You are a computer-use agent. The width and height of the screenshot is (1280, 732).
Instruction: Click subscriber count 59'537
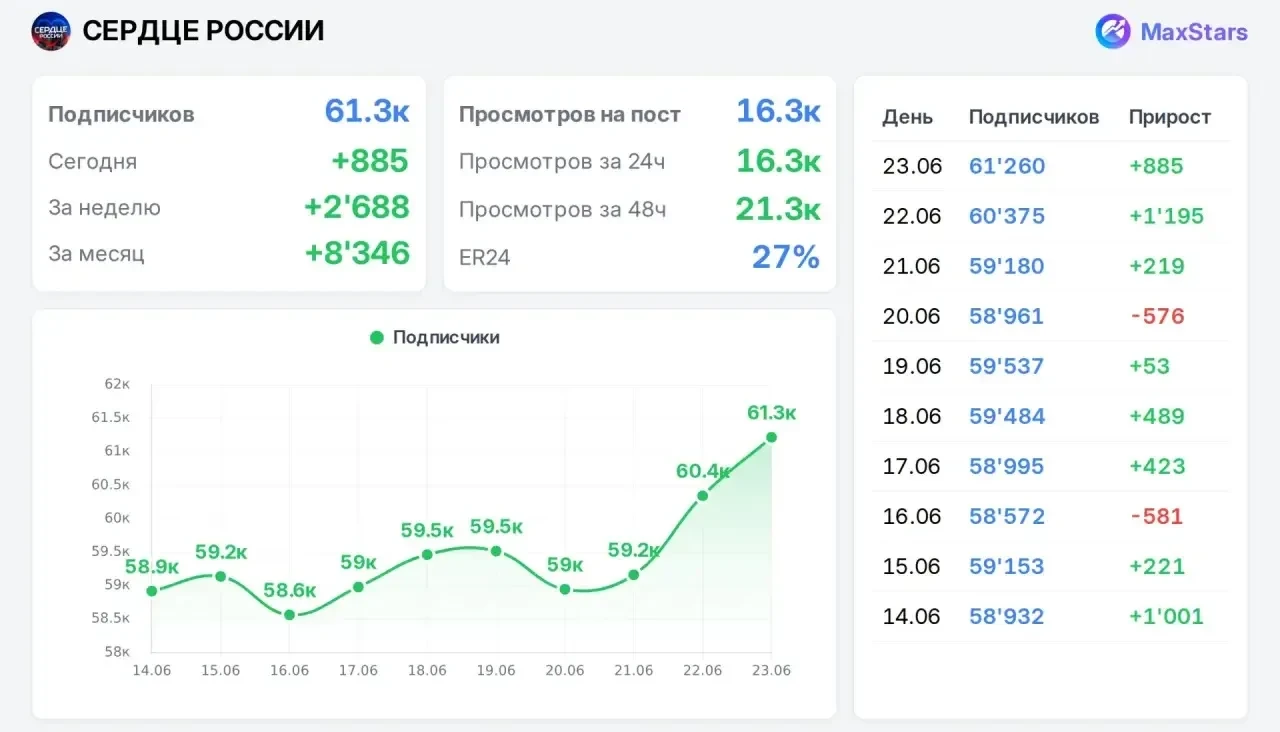click(x=1007, y=366)
